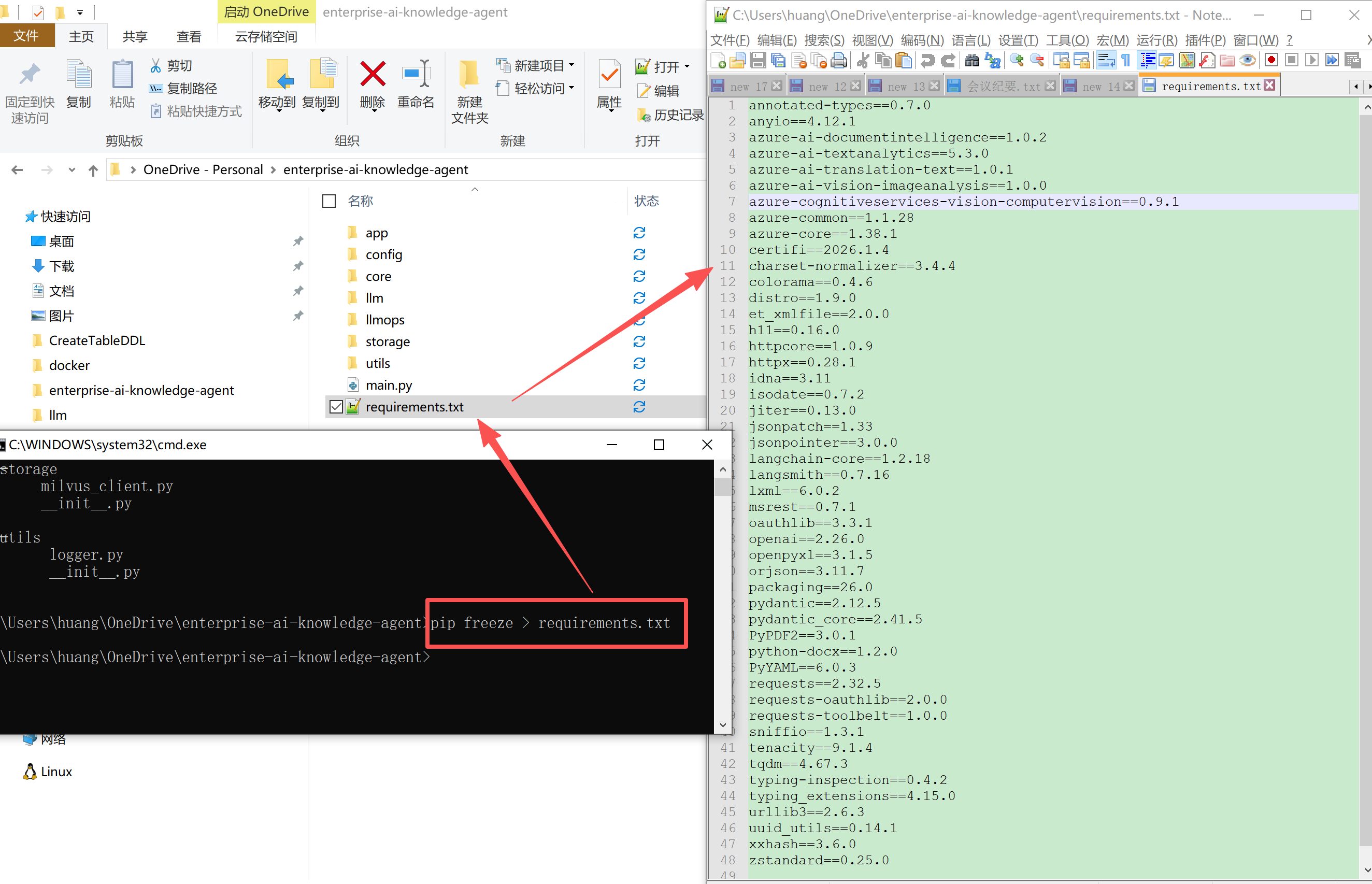Uncheck the requirements.txt file checkbox
1372x884 pixels.
(x=336, y=407)
